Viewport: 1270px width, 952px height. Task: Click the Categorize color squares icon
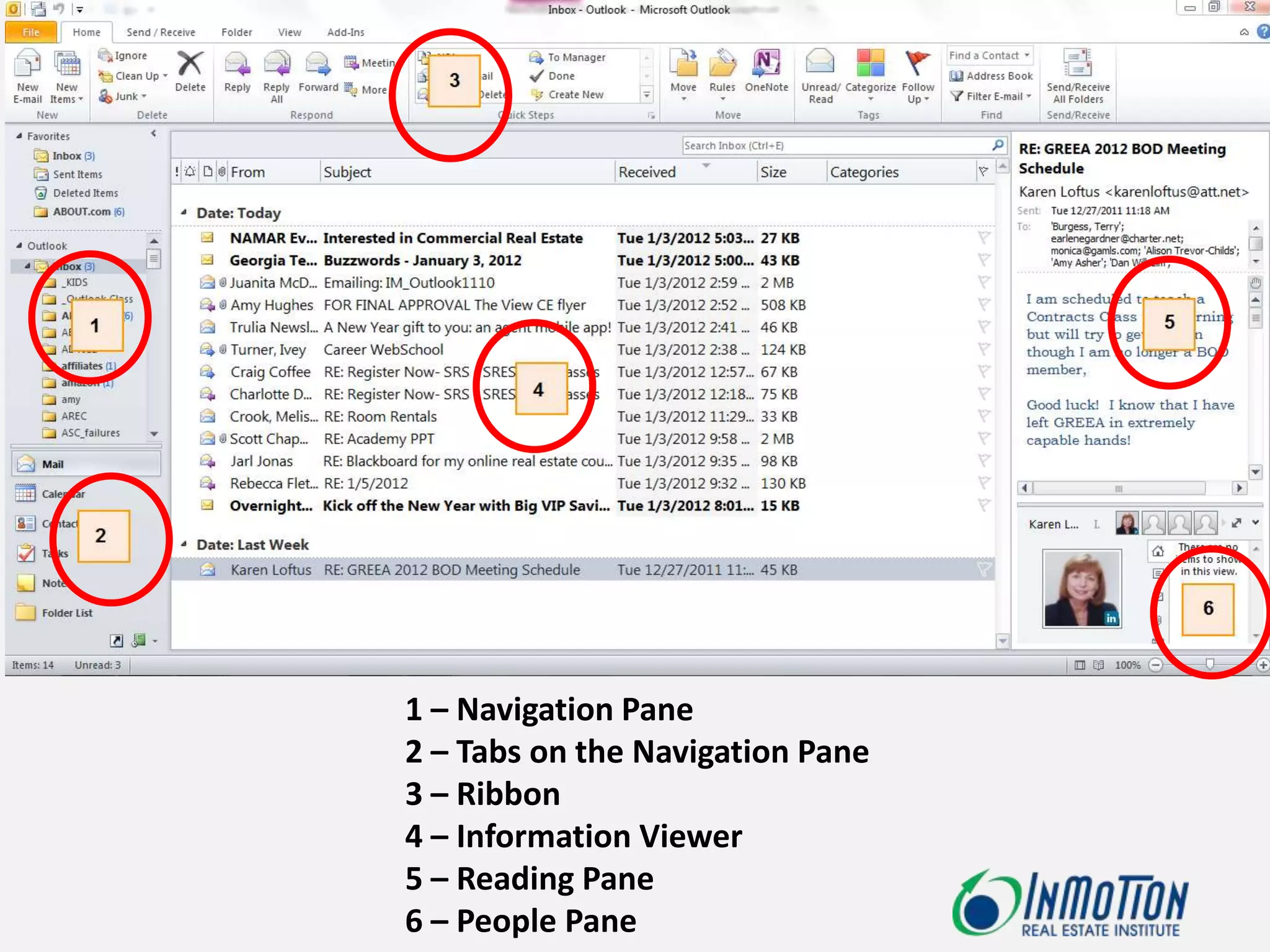coord(870,63)
